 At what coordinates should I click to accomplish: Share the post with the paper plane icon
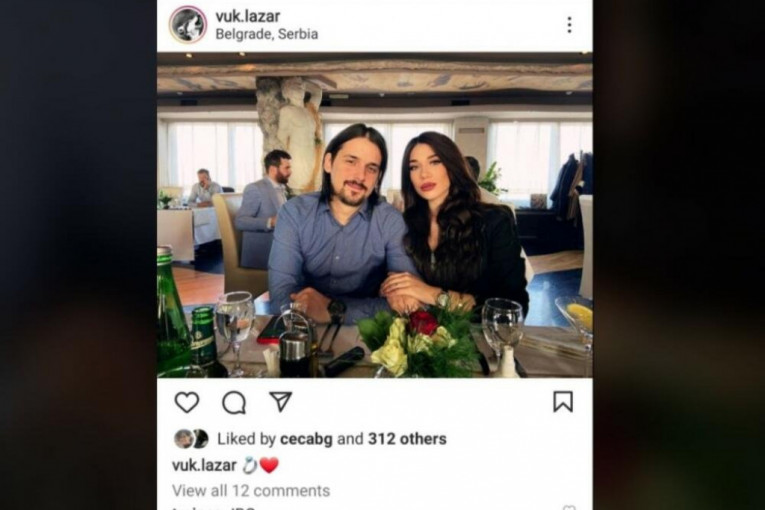click(281, 402)
